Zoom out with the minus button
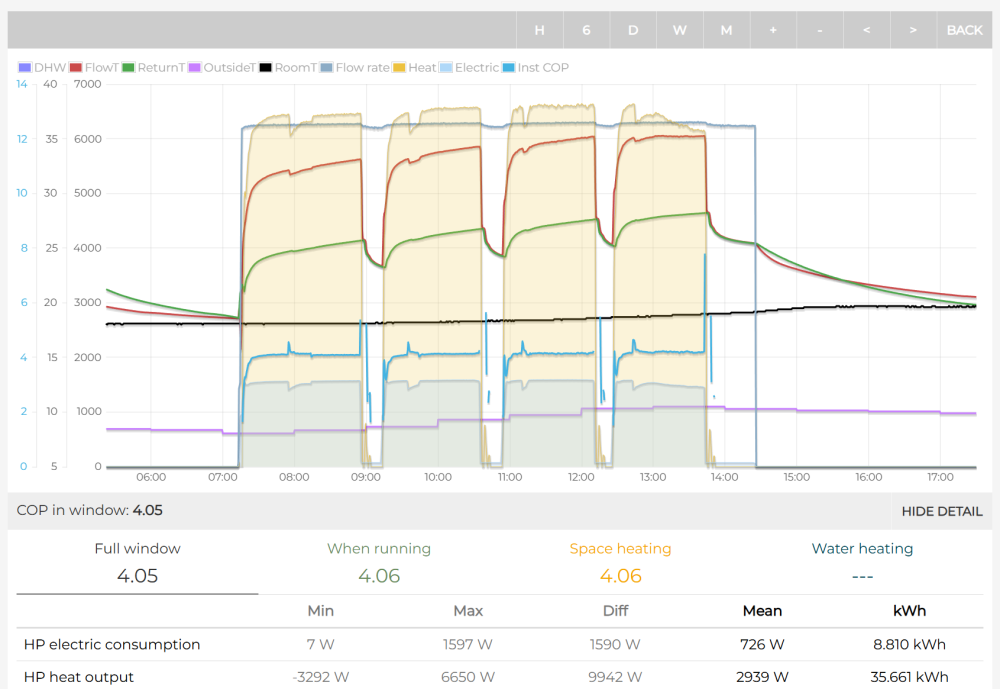Viewport: 1000px width, 689px height. point(819,30)
